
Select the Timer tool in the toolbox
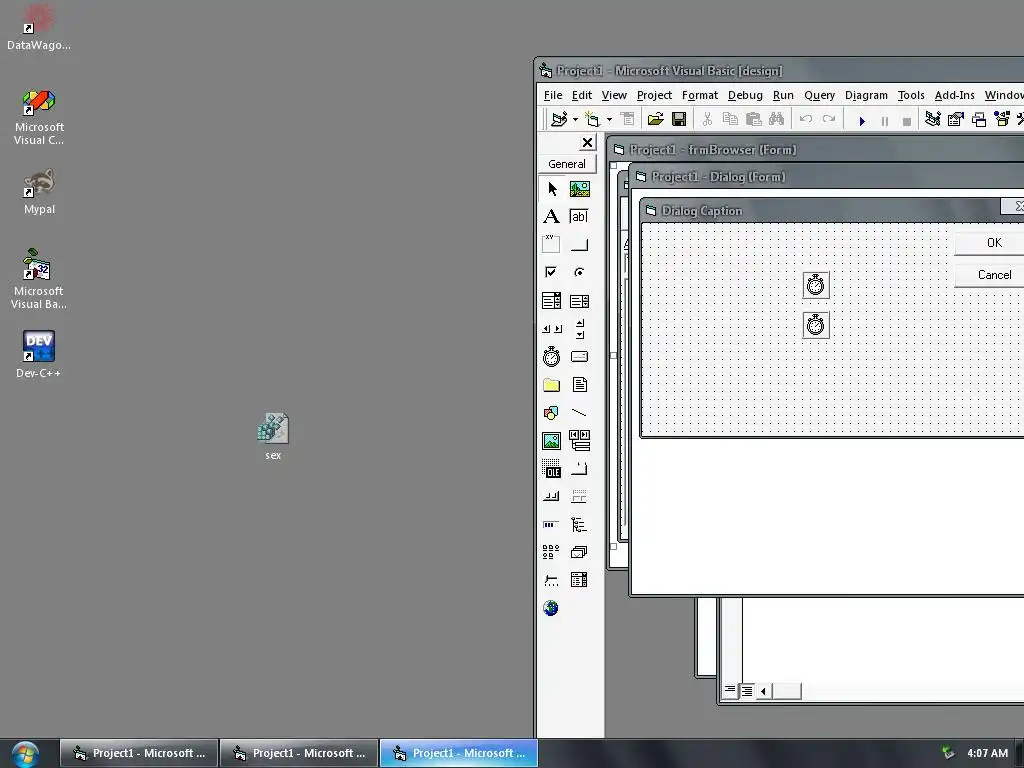(x=552, y=357)
